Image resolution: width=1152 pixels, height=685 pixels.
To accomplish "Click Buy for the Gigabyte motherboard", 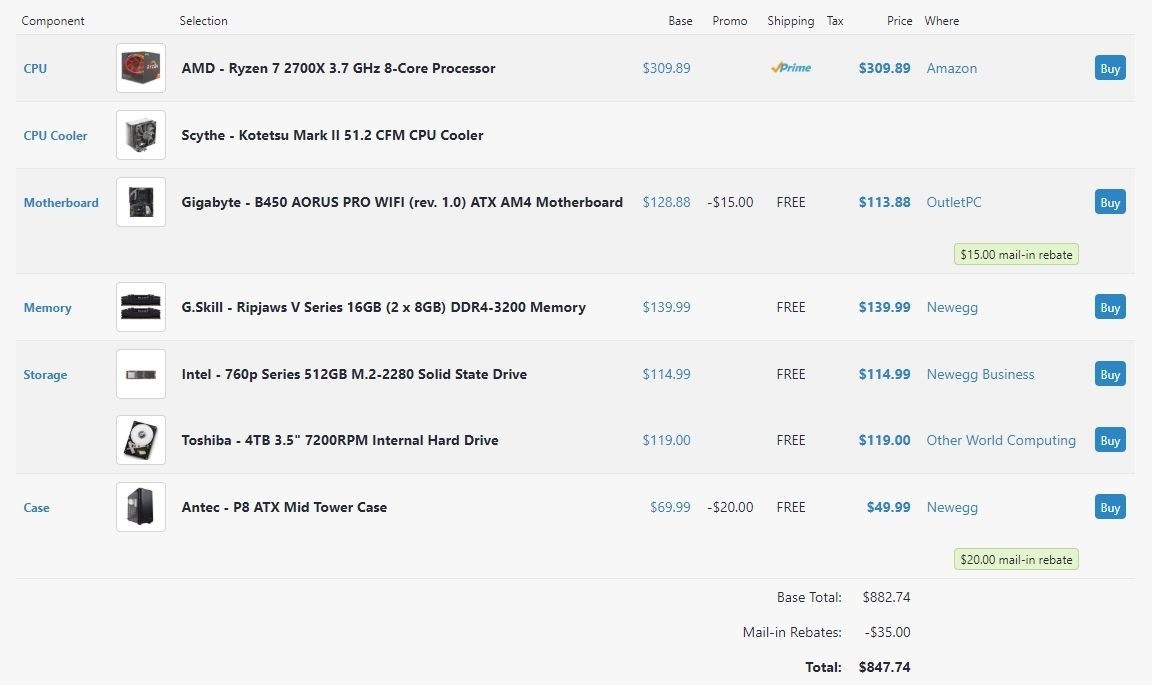I will [1110, 202].
